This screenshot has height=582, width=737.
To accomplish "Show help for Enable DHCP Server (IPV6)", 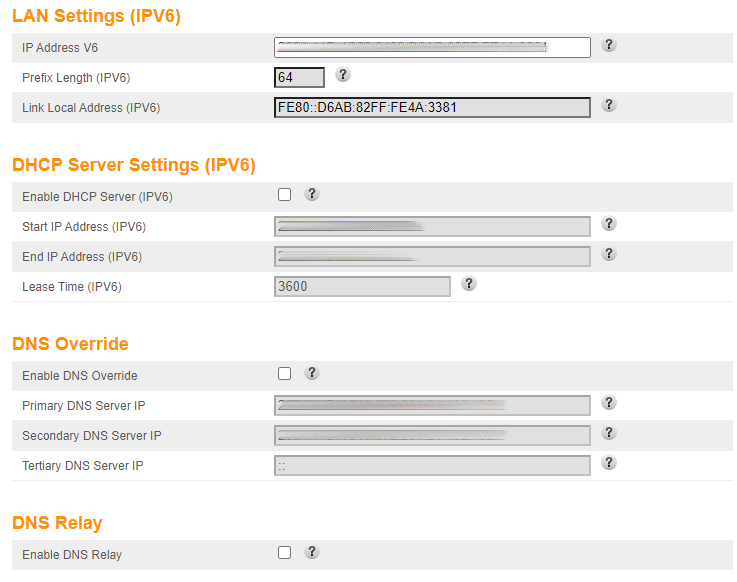I will tap(312, 194).
